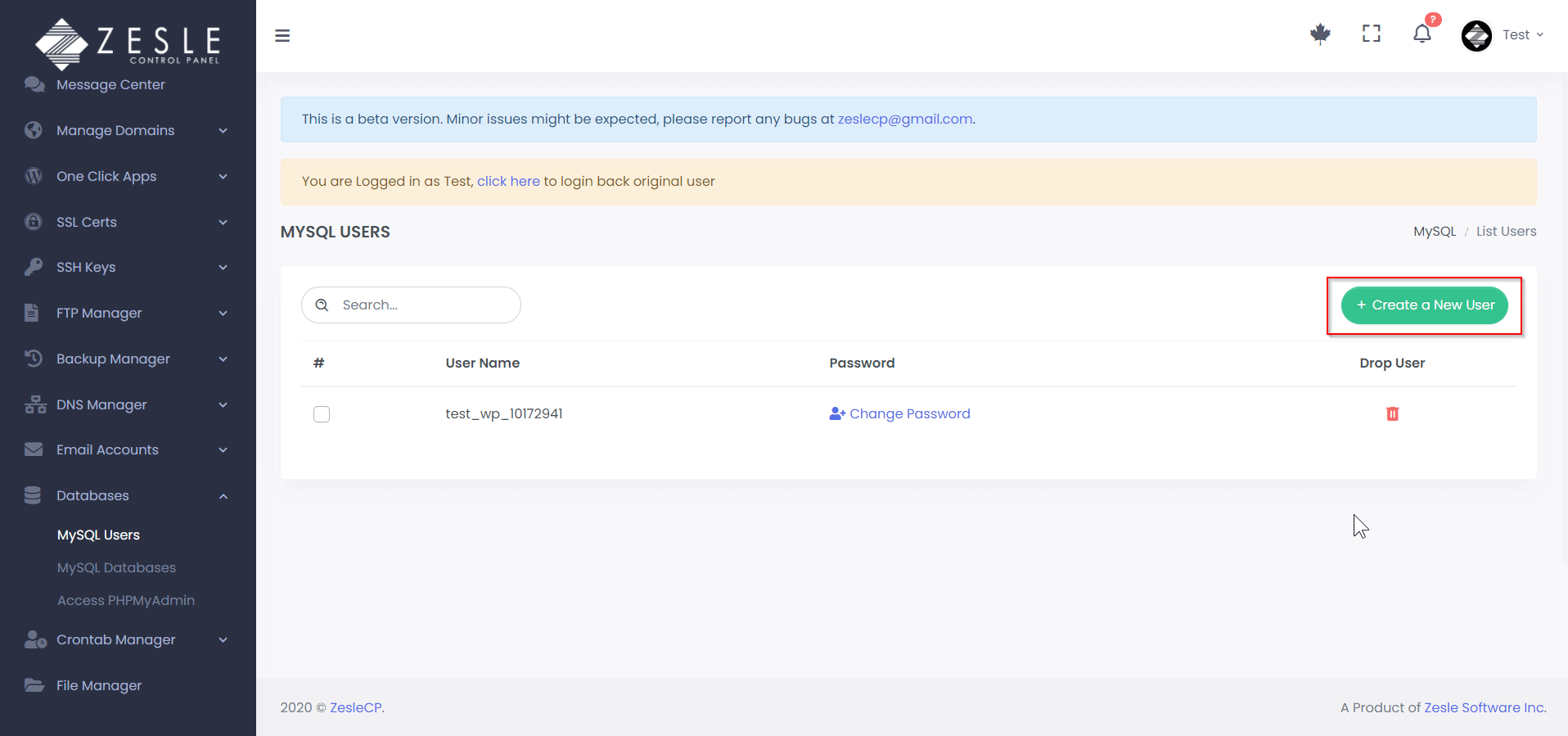Viewport: 1568px width, 736px height.
Task: Open the Test user dropdown
Action: [1522, 35]
